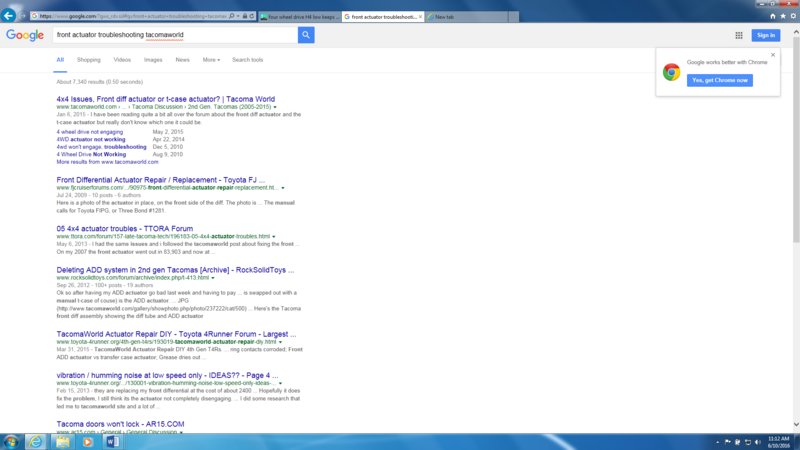
Task: Switch to News results
Action: pos(183,60)
